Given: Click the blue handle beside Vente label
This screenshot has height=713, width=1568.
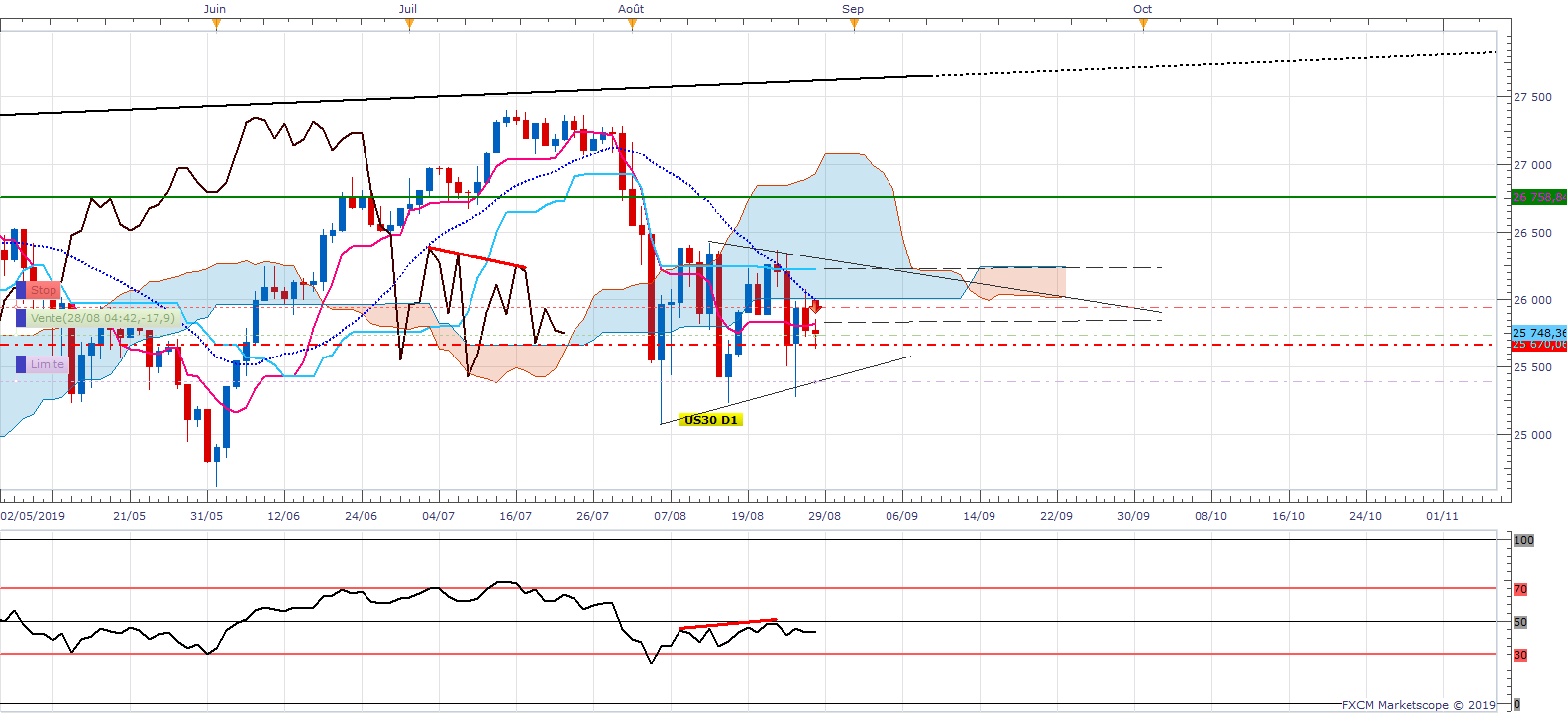Looking at the screenshot, I should click(21, 318).
